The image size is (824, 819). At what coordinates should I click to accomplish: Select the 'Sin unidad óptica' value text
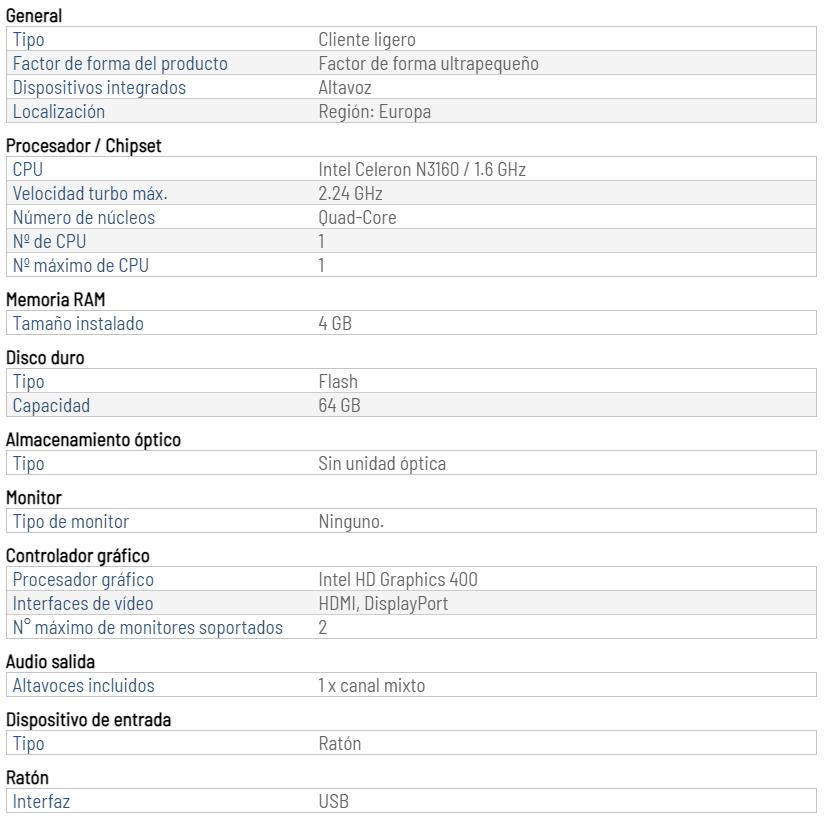(x=382, y=464)
